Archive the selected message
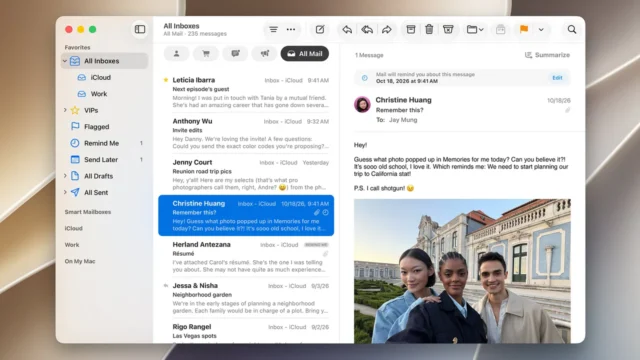This screenshot has width=640, height=360. (x=411, y=29)
